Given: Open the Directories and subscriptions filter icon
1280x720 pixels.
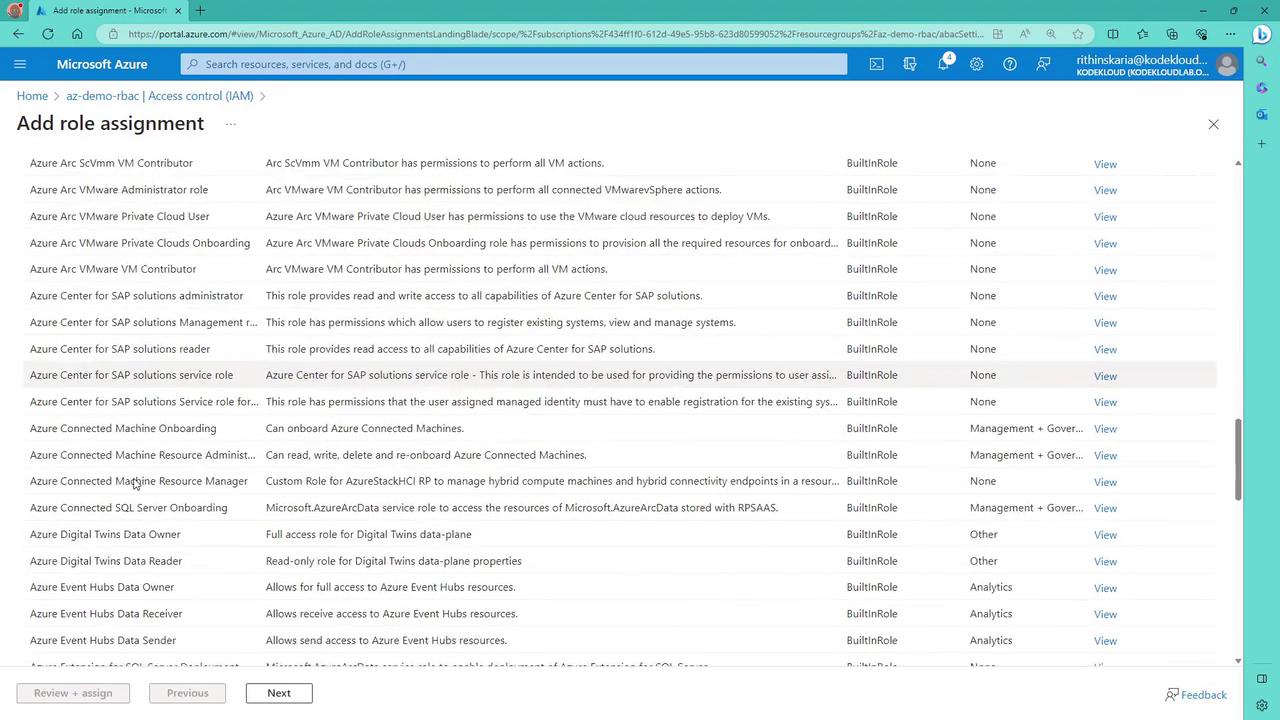Looking at the screenshot, I should click(910, 64).
